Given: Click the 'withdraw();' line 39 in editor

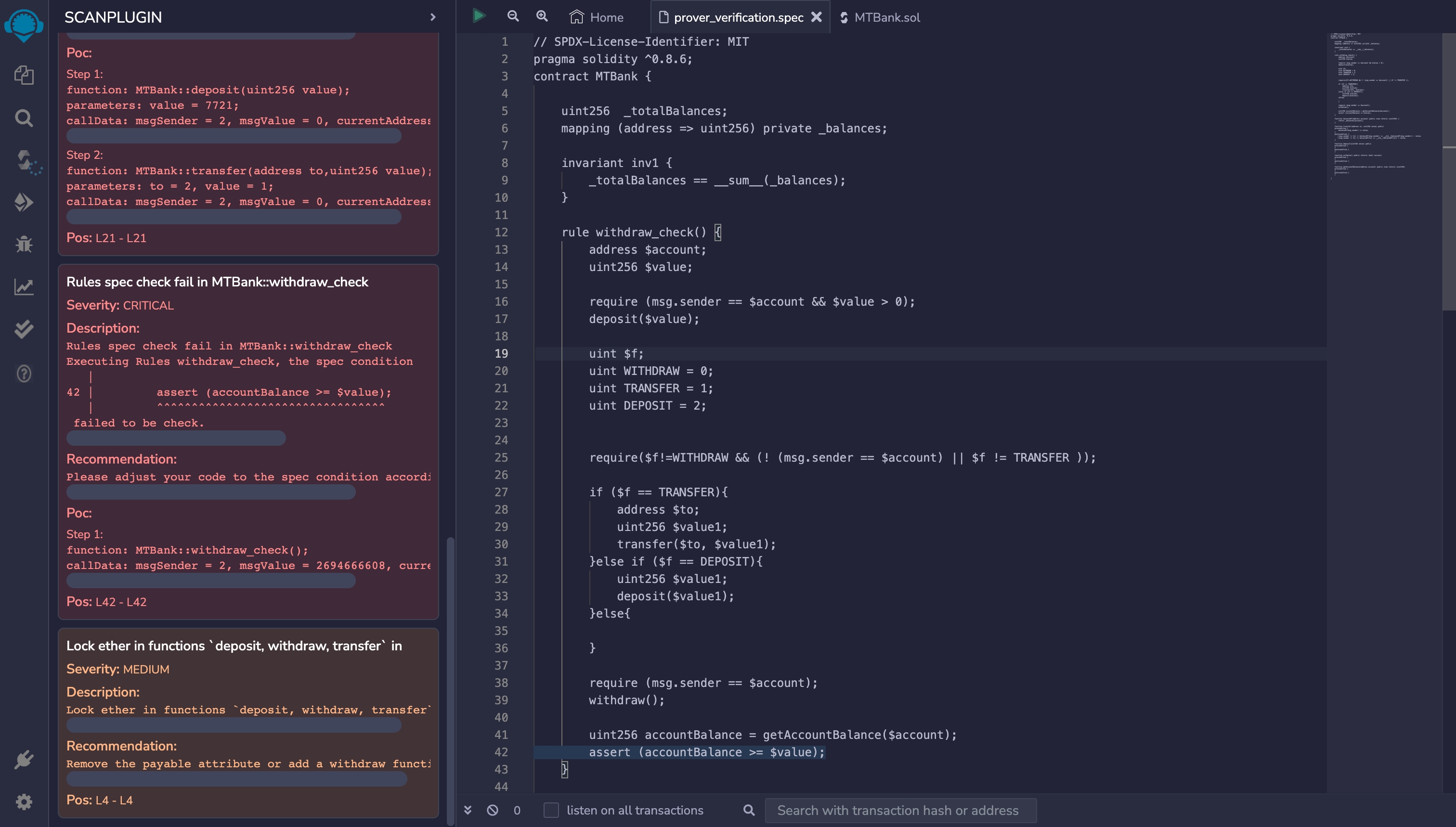Looking at the screenshot, I should coord(626,700).
